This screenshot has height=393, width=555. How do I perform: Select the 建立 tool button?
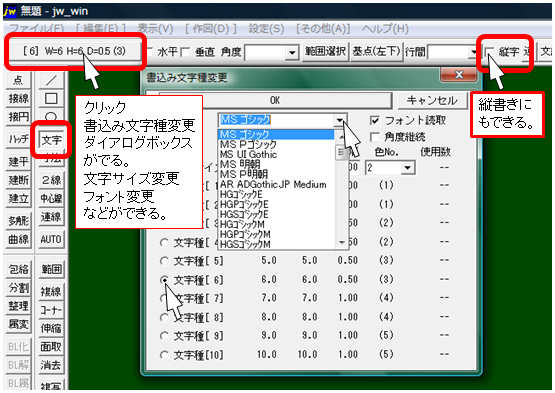point(18,198)
